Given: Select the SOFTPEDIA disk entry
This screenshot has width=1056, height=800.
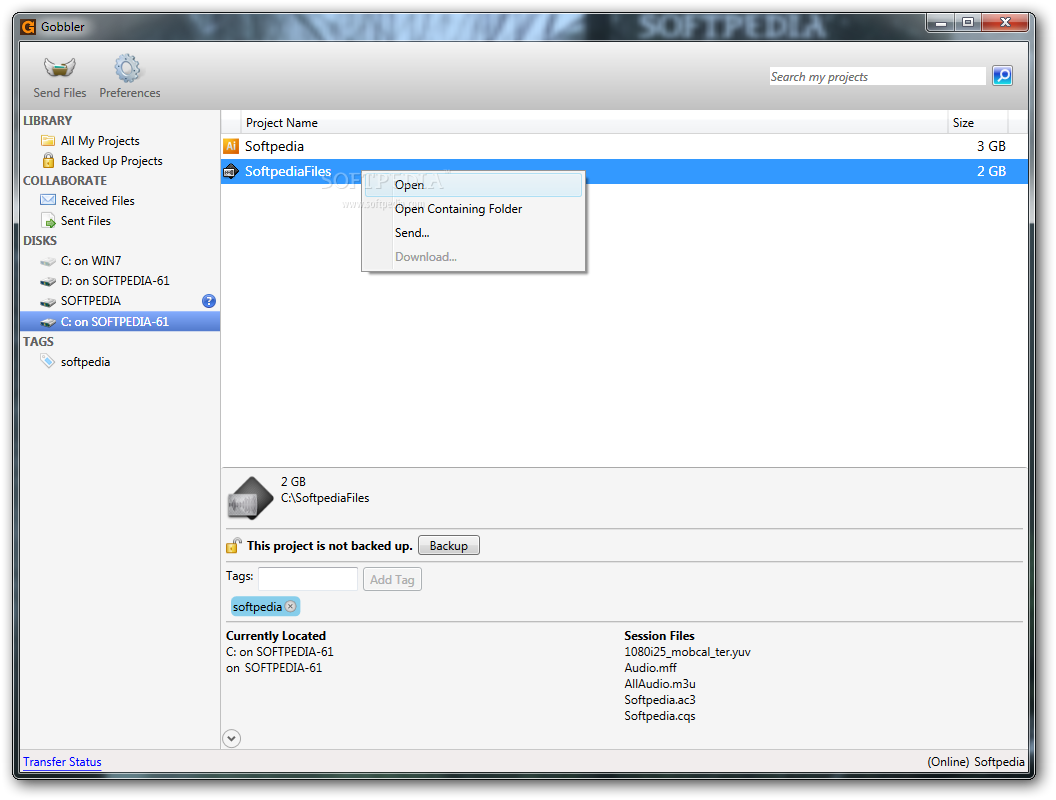Looking at the screenshot, I should pos(91,301).
